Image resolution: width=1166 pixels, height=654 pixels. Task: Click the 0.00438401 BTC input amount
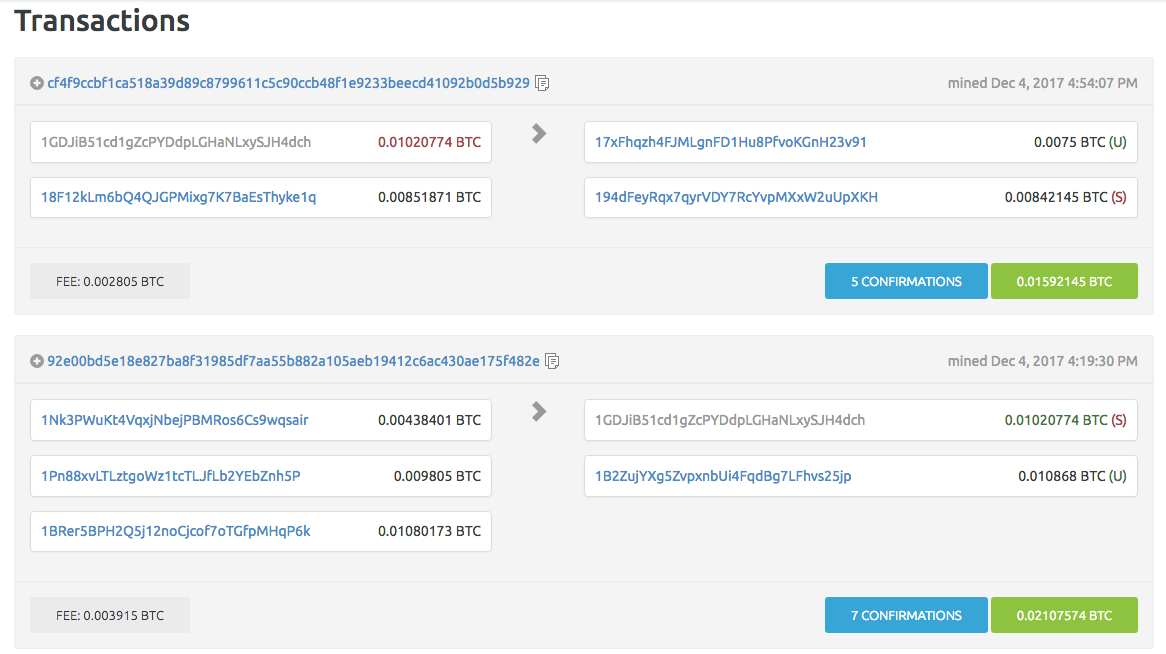coord(429,420)
